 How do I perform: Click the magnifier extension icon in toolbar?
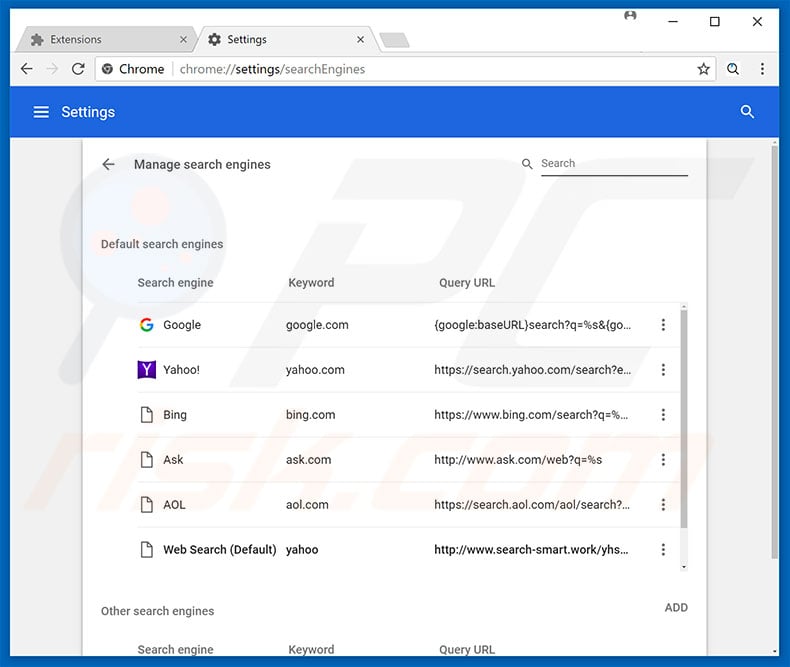tap(733, 69)
